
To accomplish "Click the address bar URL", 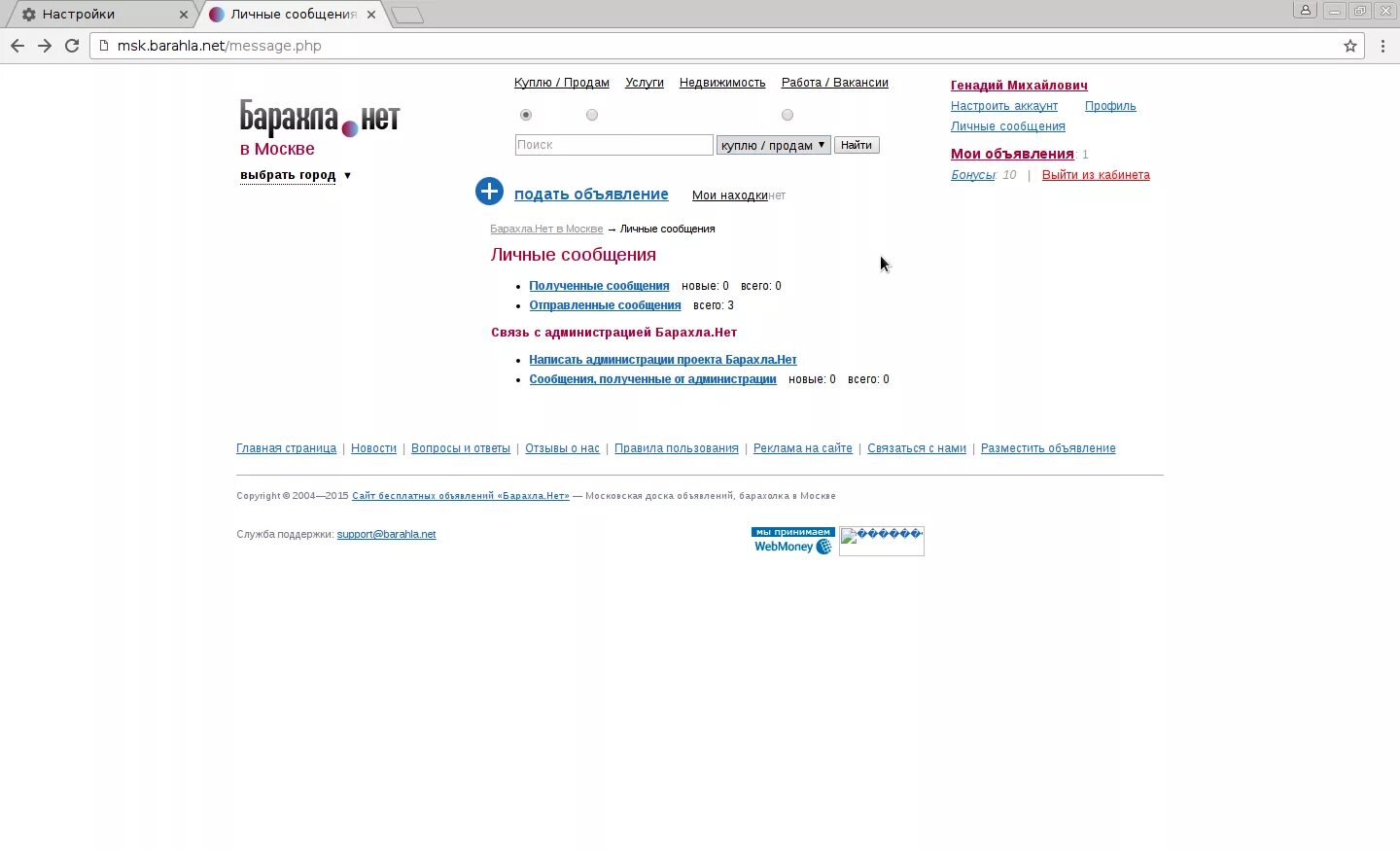I will pos(220,46).
